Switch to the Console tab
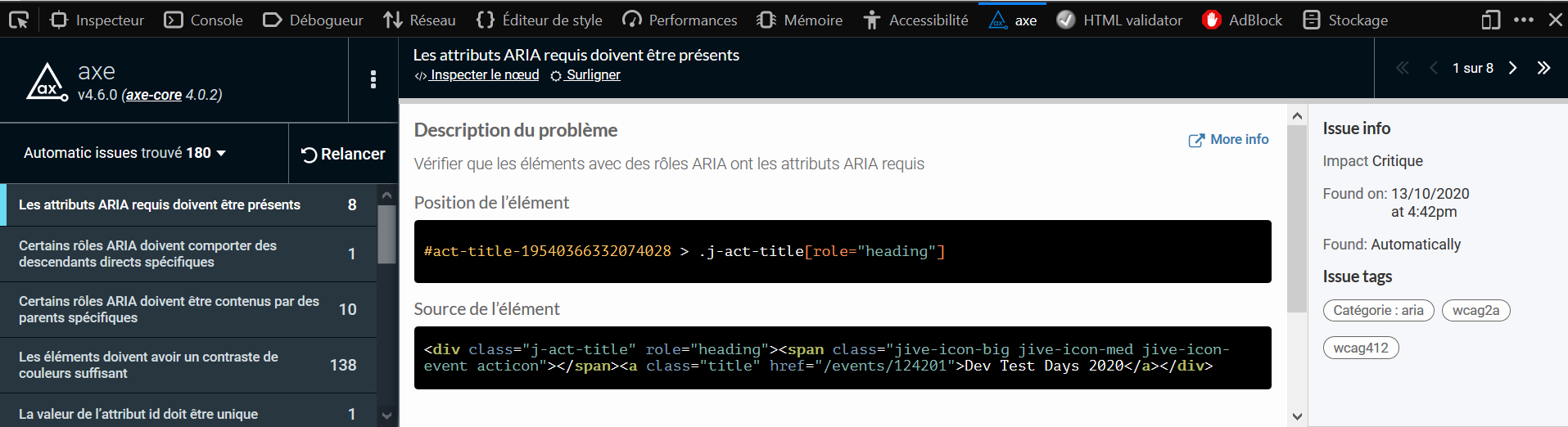Image resolution: width=1568 pixels, height=427 pixels. (x=203, y=20)
